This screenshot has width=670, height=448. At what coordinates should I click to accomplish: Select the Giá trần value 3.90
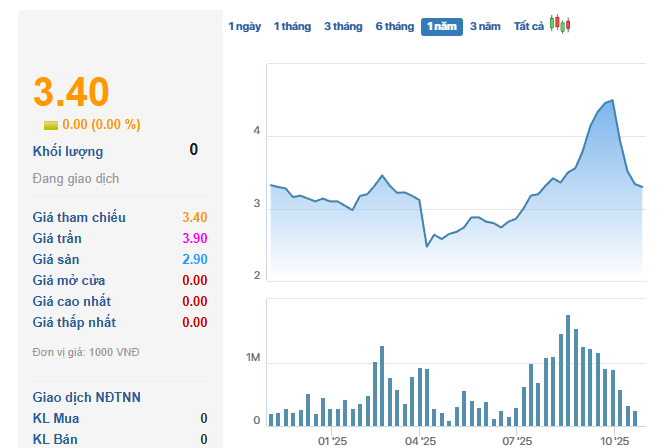[194, 238]
